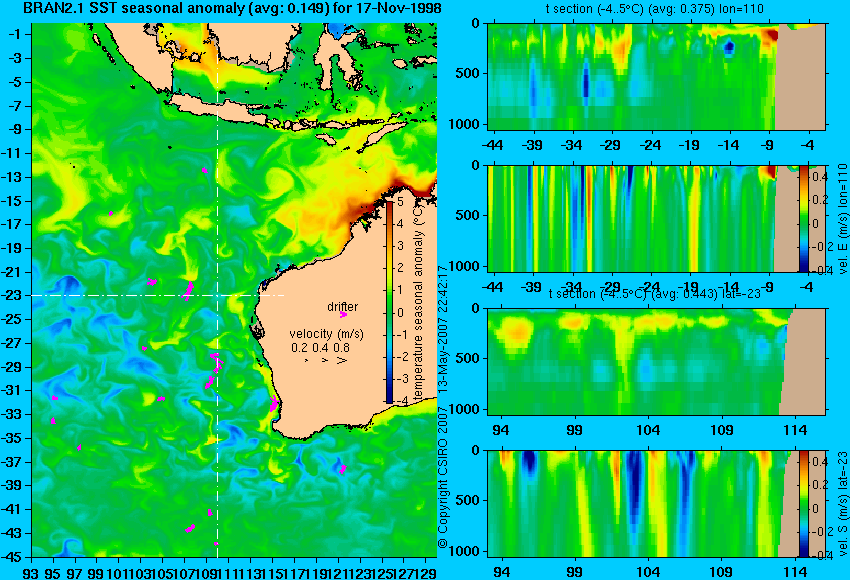Click the horizontal dashed lat=-23 section line
850x580 pixels.
click(x=158, y=295)
